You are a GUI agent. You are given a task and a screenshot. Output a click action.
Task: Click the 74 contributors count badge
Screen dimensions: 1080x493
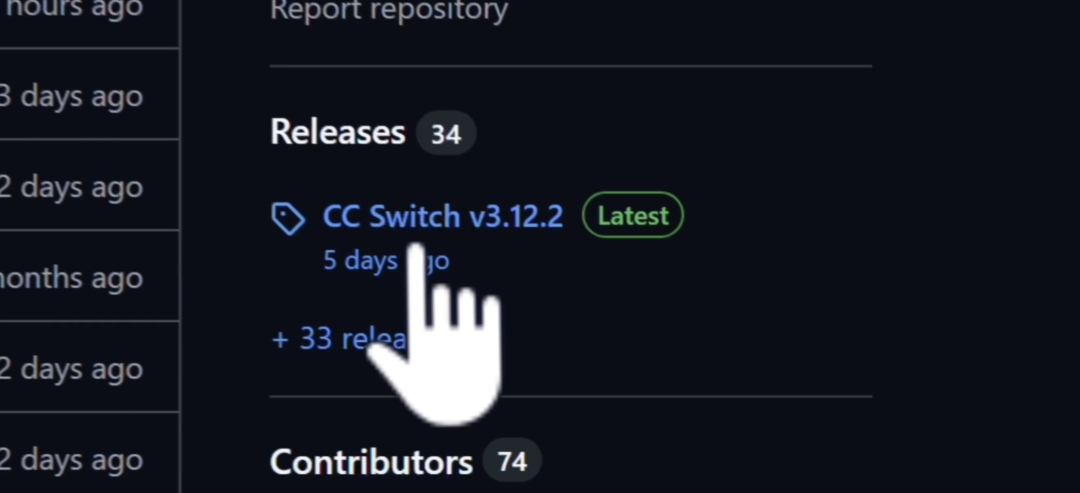pyautogui.click(x=512, y=461)
